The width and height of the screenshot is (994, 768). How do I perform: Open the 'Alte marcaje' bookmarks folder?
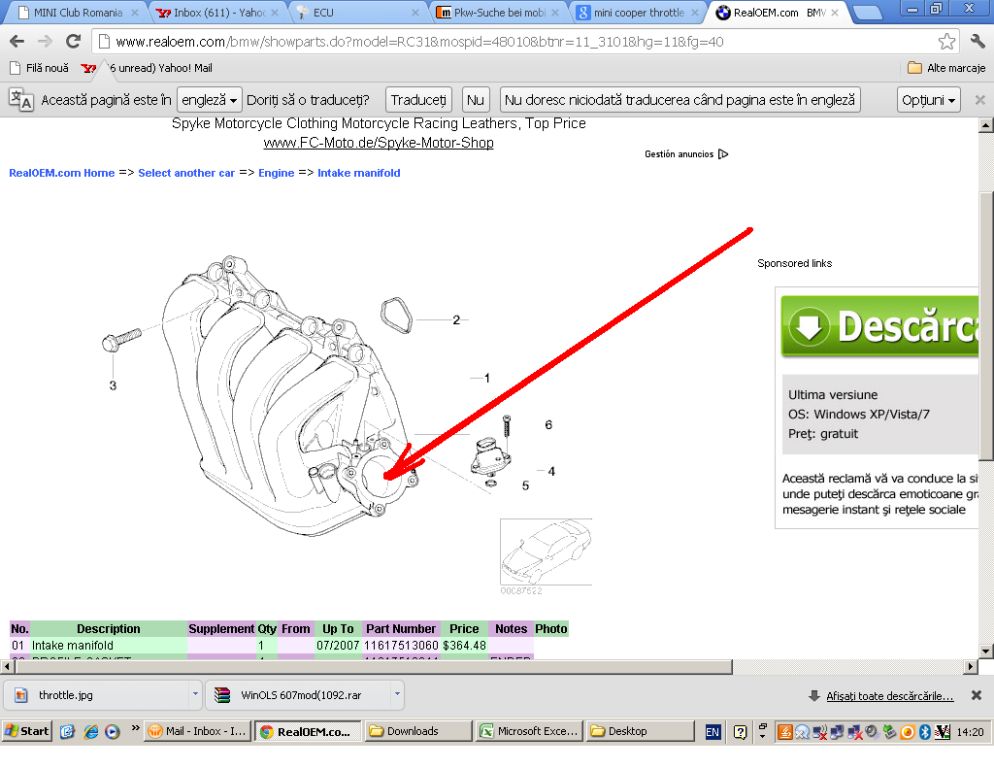tap(945, 68)
